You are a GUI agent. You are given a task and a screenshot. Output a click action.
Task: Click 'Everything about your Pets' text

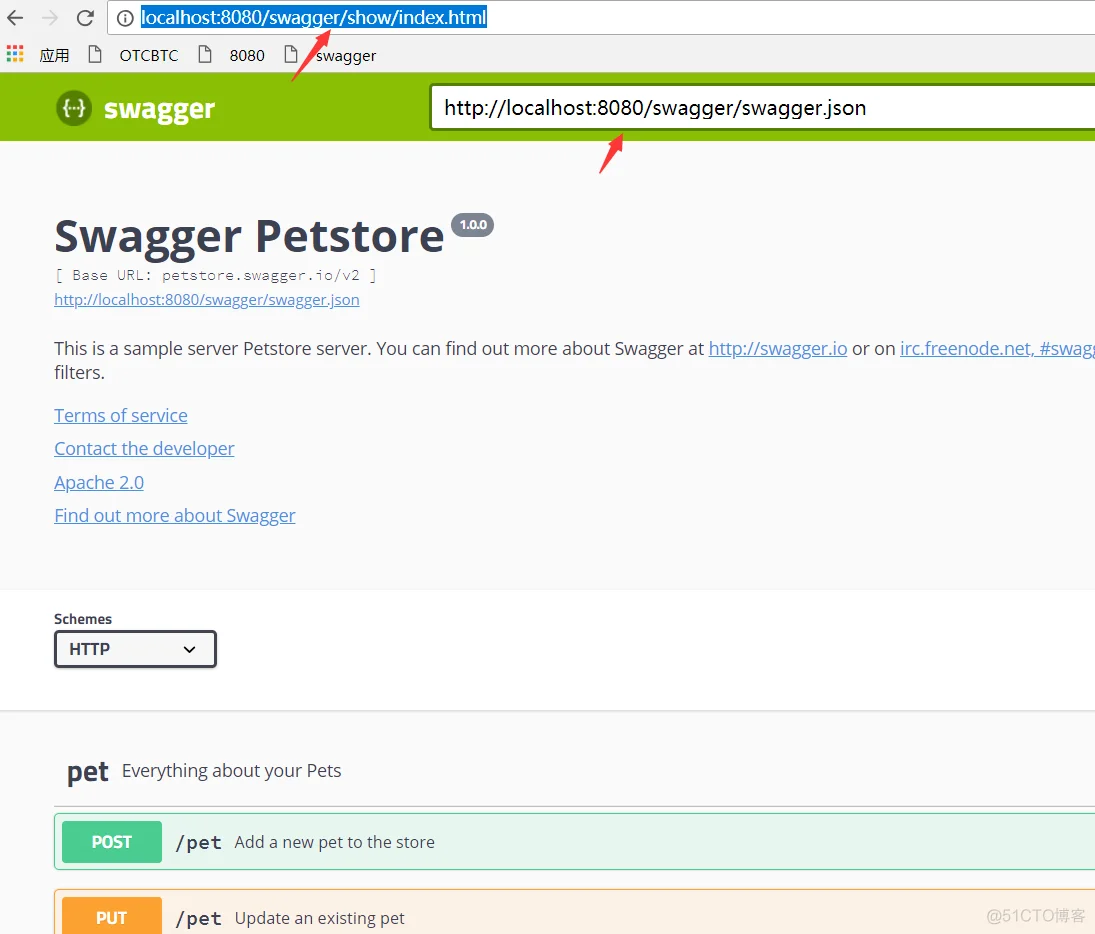coord(231,771)
